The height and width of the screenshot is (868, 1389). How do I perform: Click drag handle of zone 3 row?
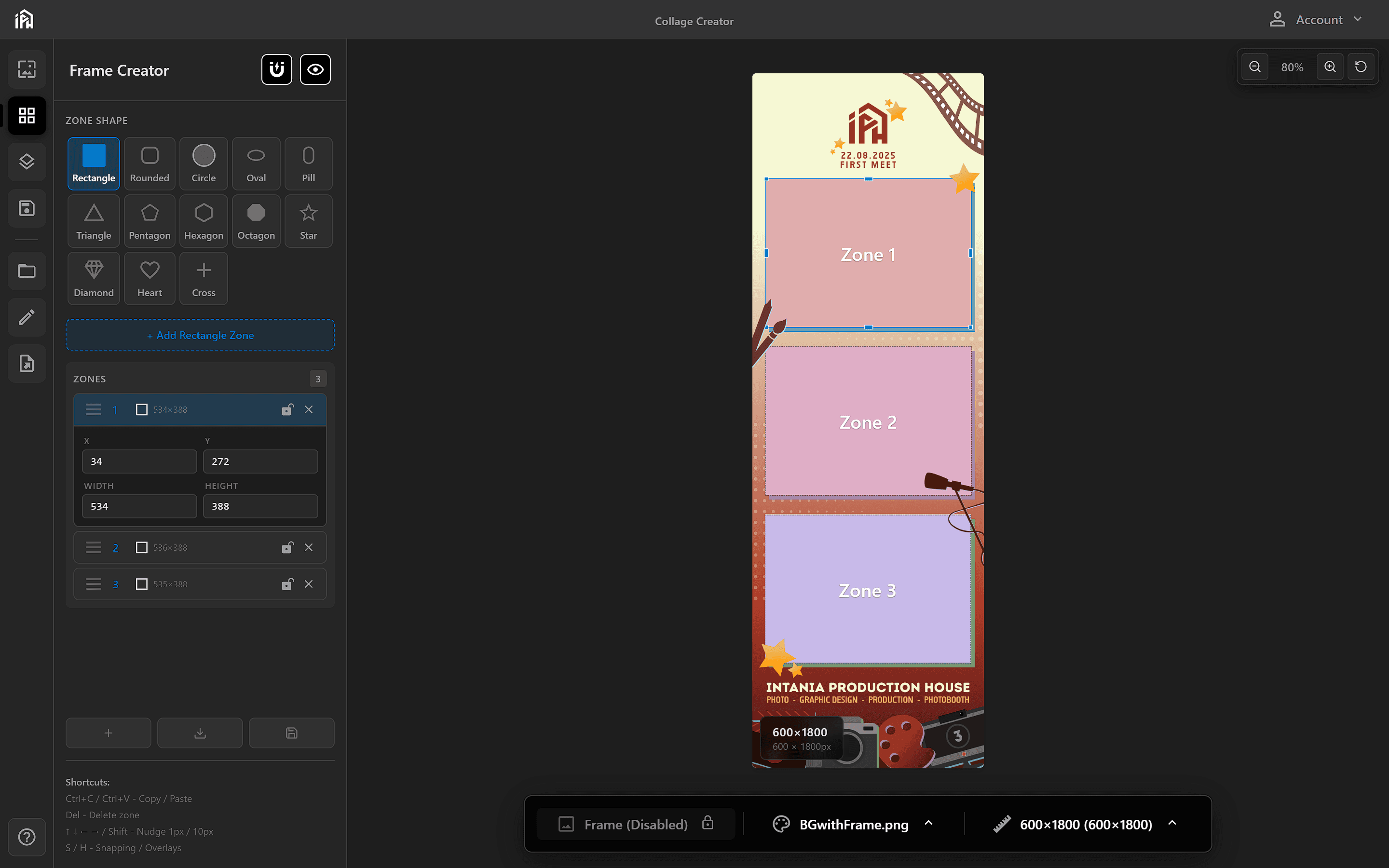94,584
